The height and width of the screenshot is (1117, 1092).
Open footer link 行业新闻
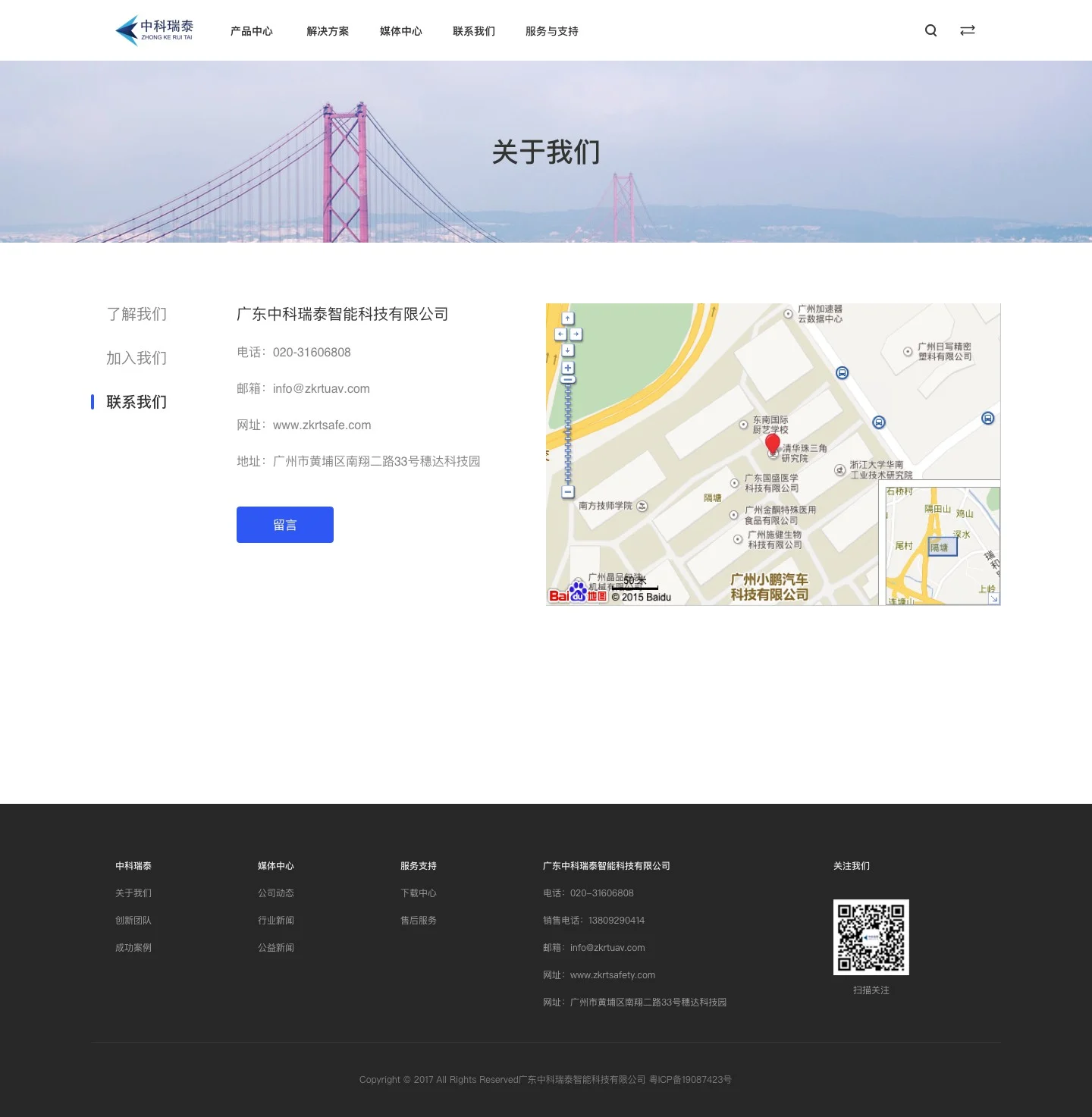(276, 921)
